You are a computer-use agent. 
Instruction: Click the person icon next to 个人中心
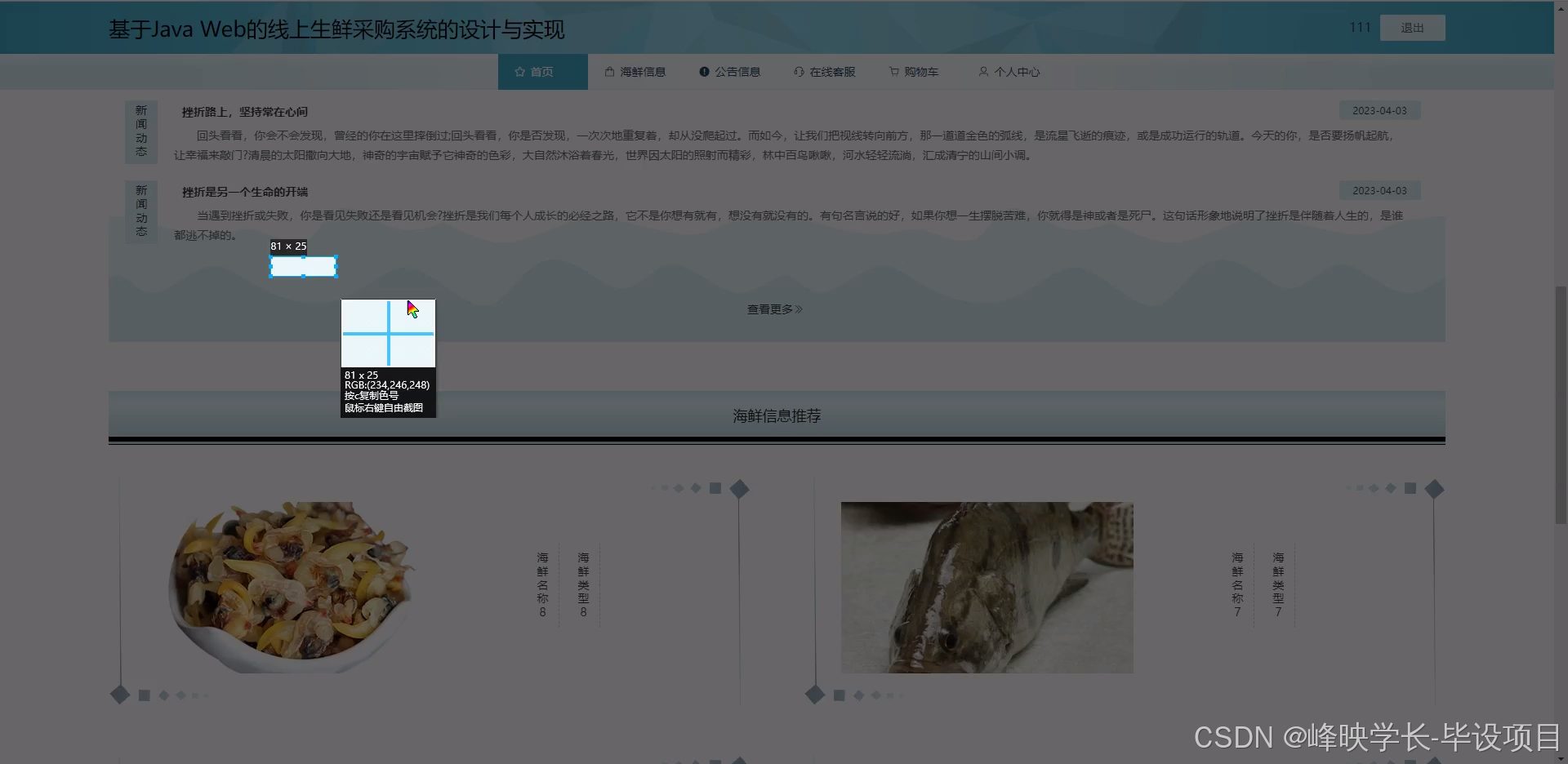click(x=983, y=72)
